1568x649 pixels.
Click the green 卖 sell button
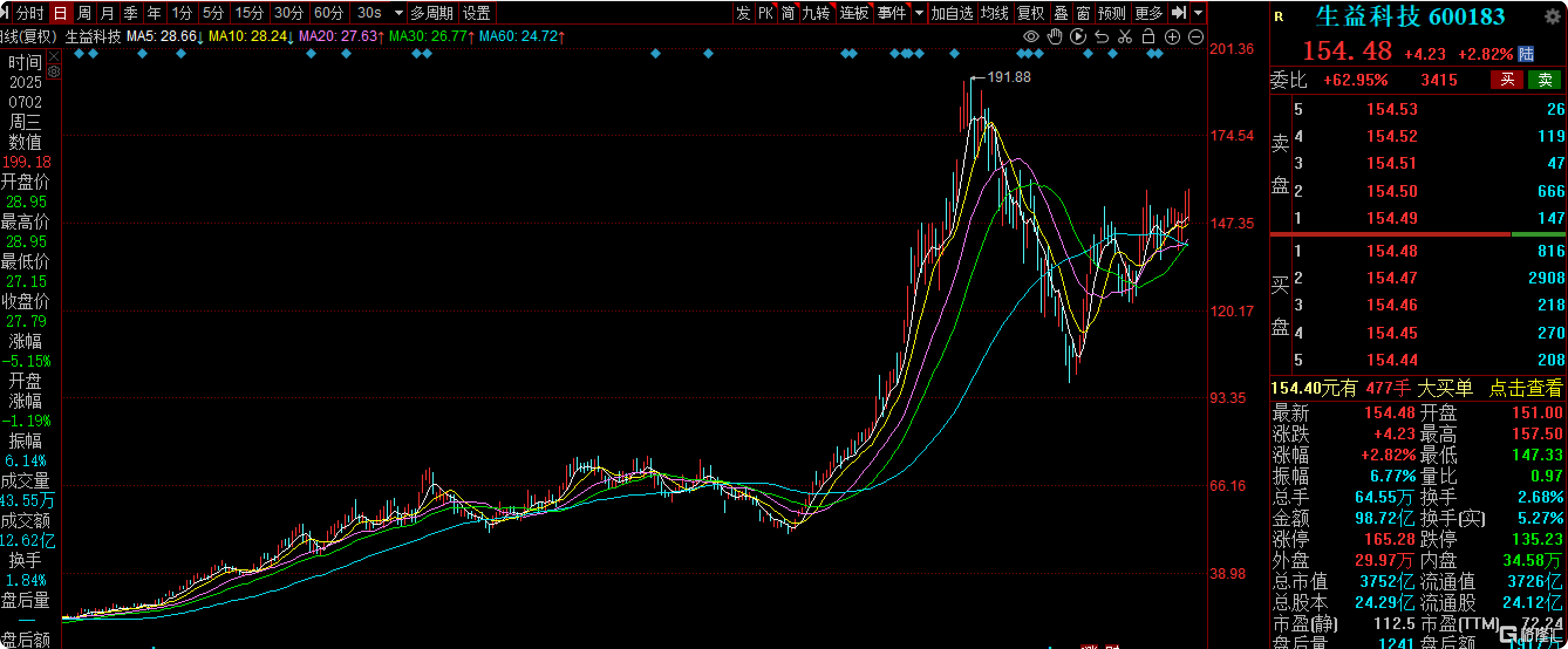pos(1544,80)
